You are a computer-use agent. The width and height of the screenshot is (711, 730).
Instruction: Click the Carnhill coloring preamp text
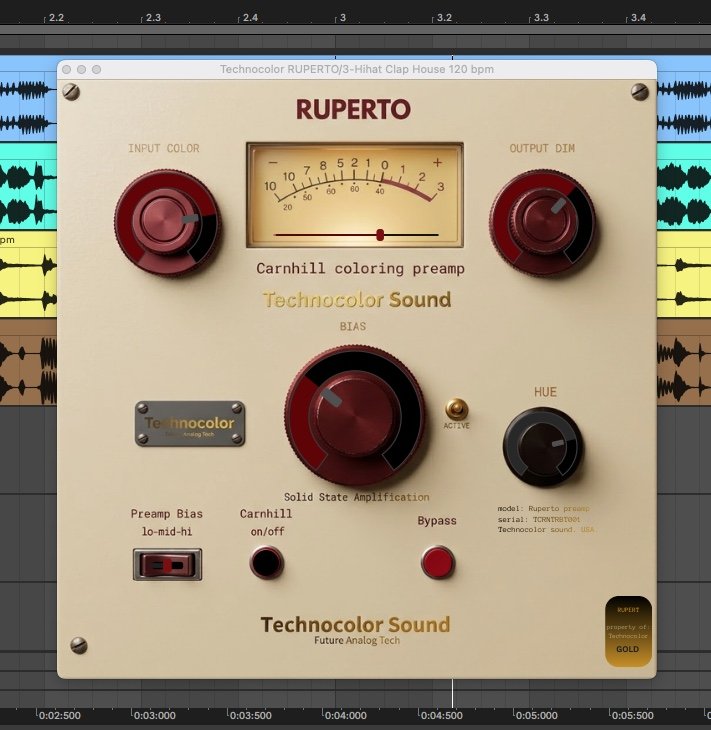(360, 269)
